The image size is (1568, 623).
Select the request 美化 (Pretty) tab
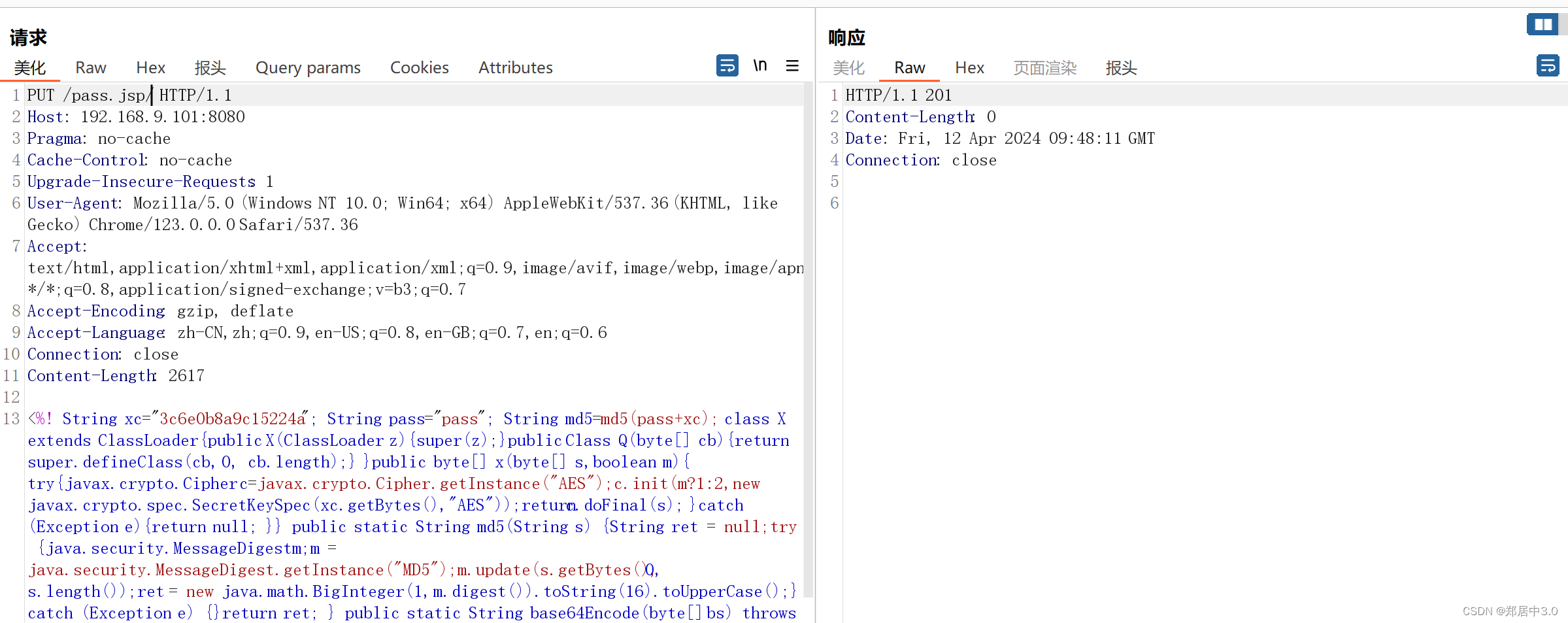click(x=30, y=67)
